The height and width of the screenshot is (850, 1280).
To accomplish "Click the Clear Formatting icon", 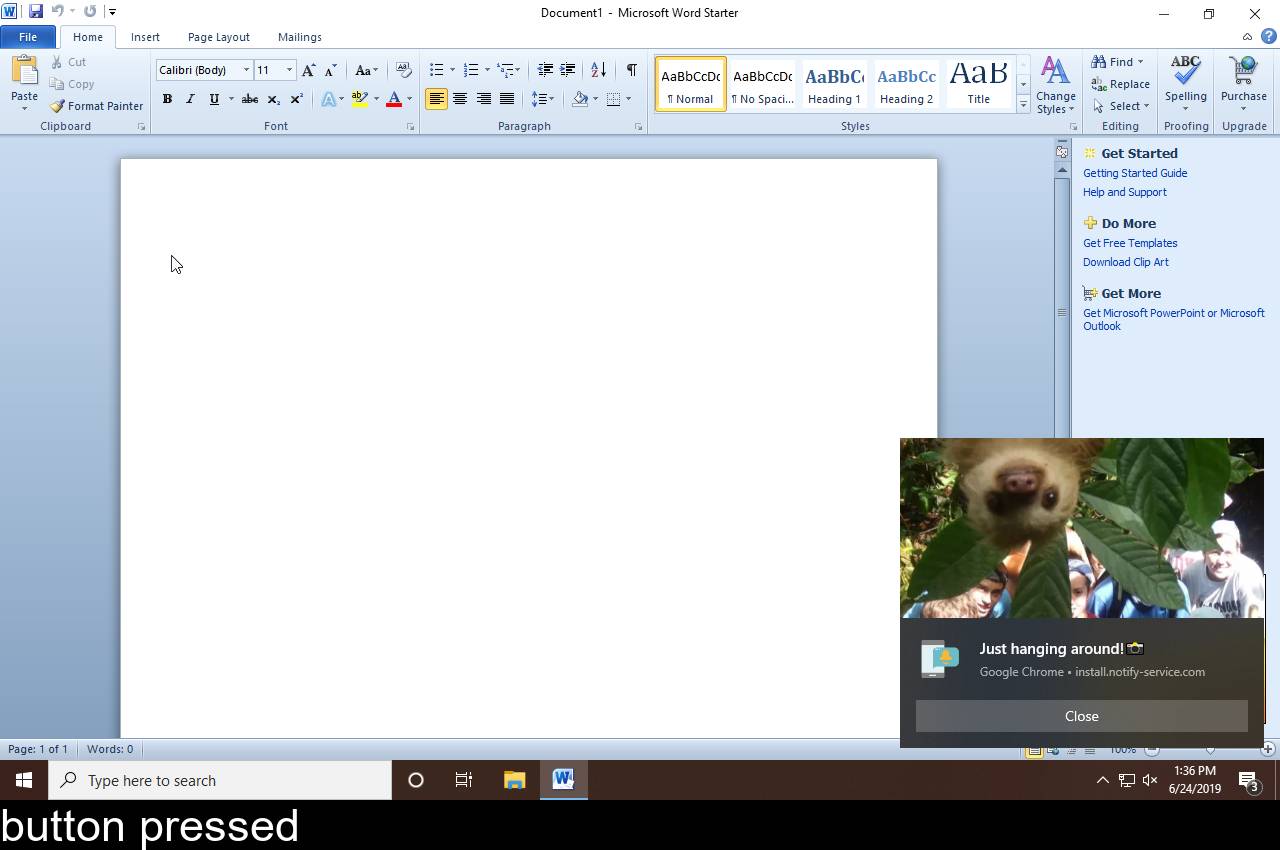I will 403,70.
